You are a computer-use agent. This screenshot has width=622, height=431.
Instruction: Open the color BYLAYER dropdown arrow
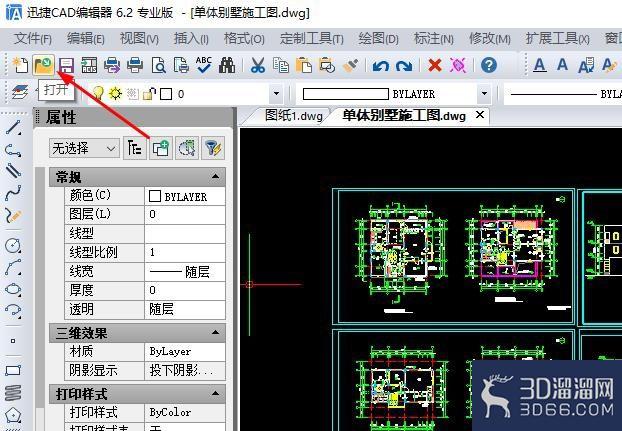[484, 94]
